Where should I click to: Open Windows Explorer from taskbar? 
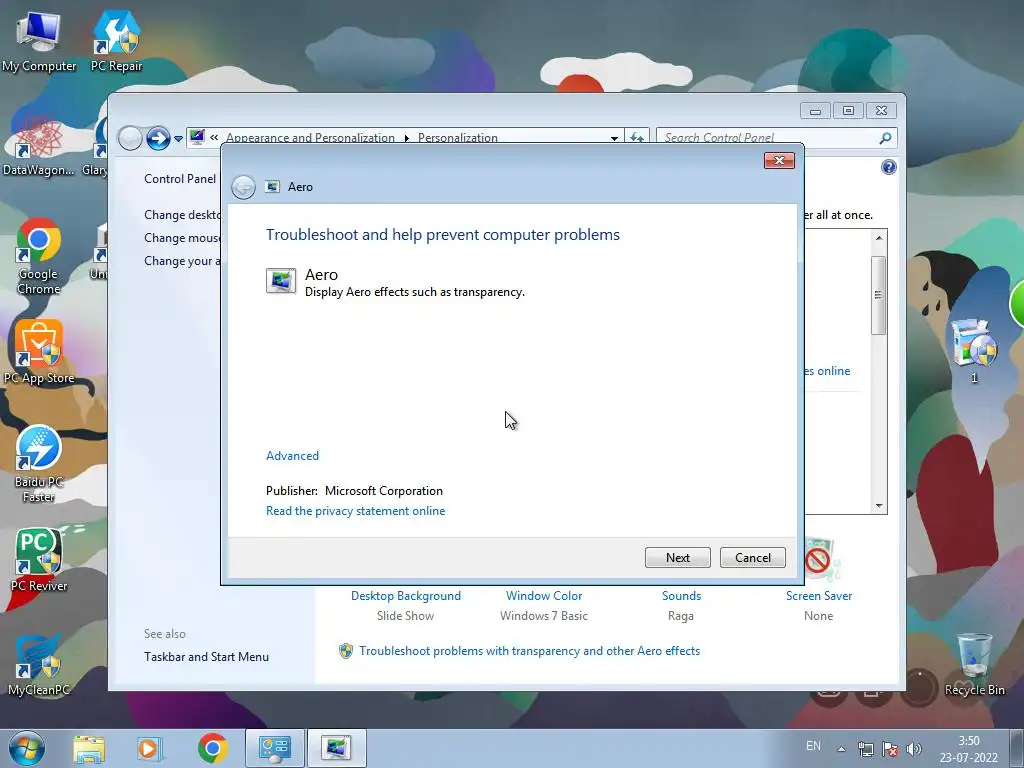tap(89, 748)
